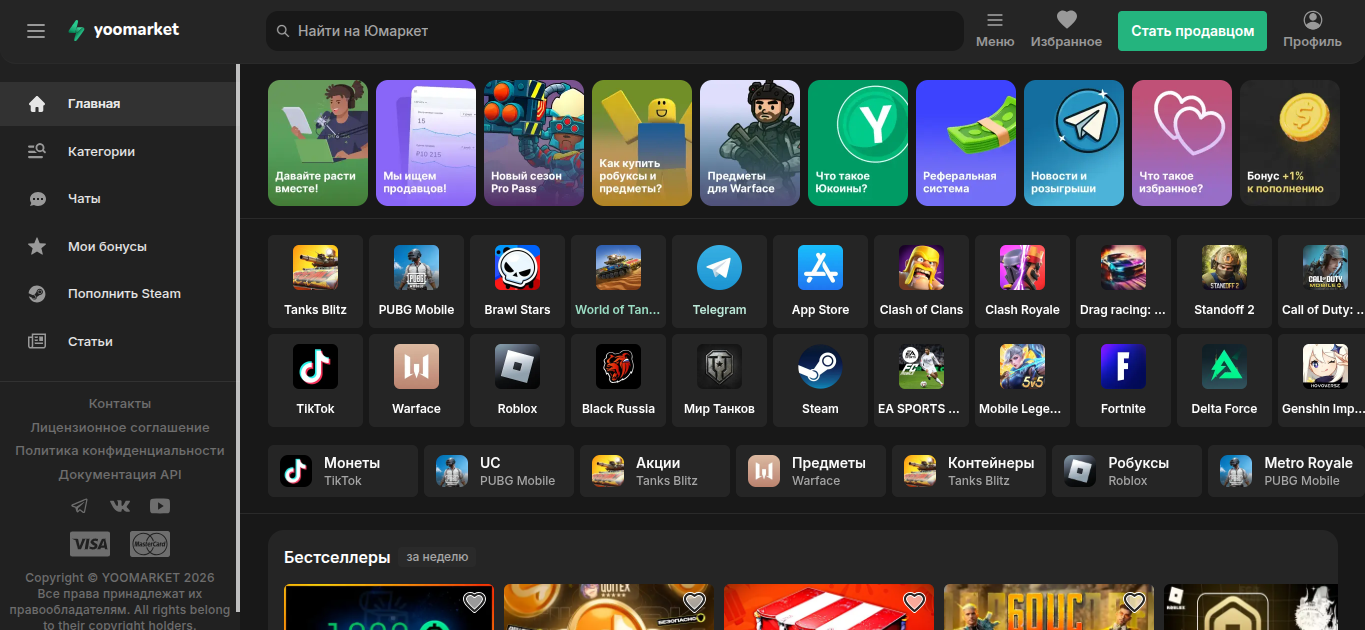Viewport: 1365px width, 630px height.
Task: Open Пополнить Steam in sidebar
Action: (x=118, y=294)
